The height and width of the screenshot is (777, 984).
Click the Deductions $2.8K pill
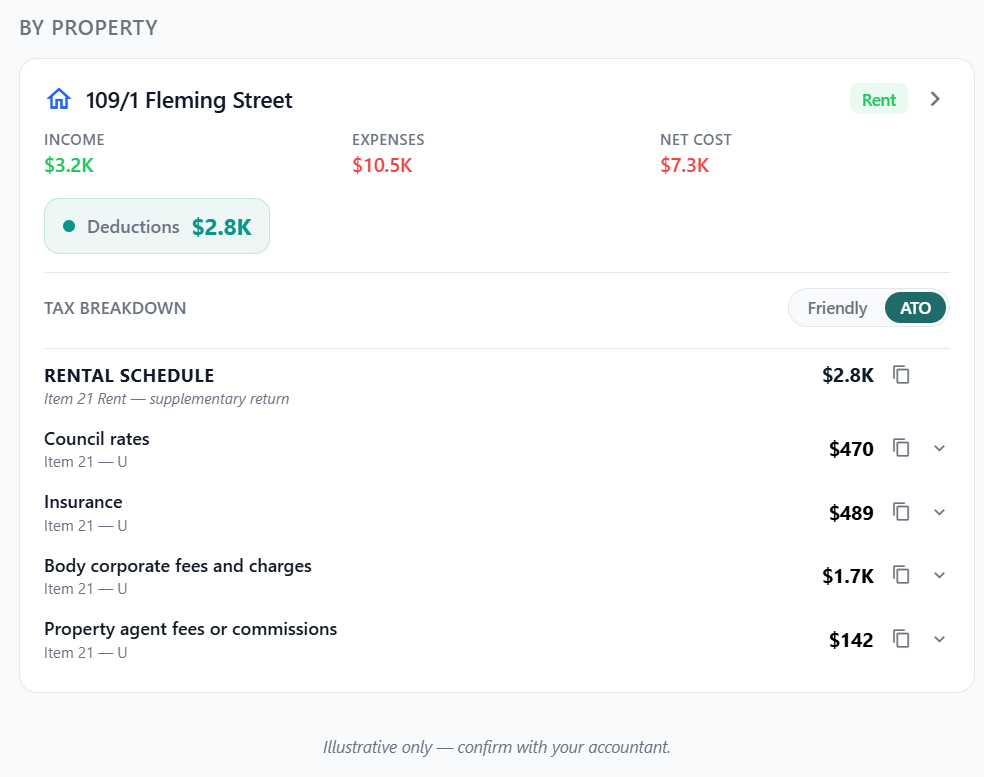tap(157, 226)
